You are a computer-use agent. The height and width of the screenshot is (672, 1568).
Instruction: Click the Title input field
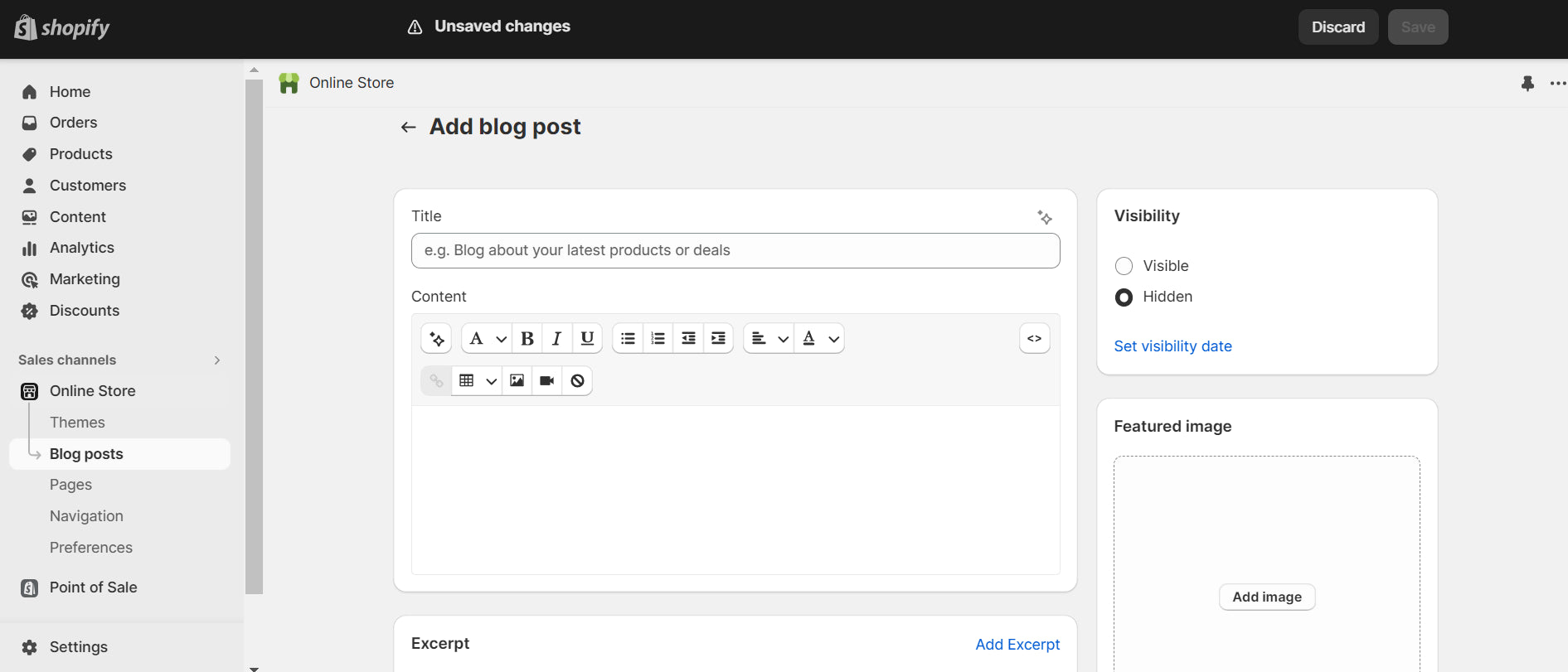pyautogui.click(x=735, y=251)
